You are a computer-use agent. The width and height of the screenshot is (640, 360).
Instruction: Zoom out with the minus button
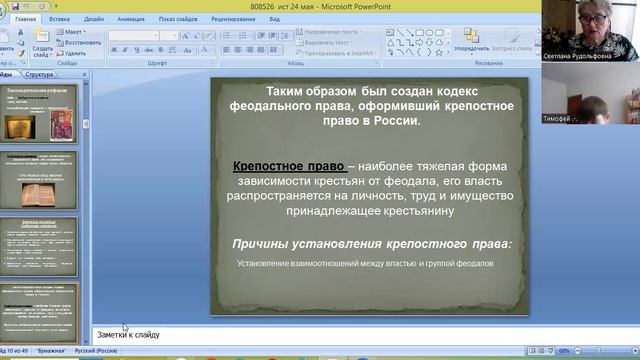pos(578,351)
